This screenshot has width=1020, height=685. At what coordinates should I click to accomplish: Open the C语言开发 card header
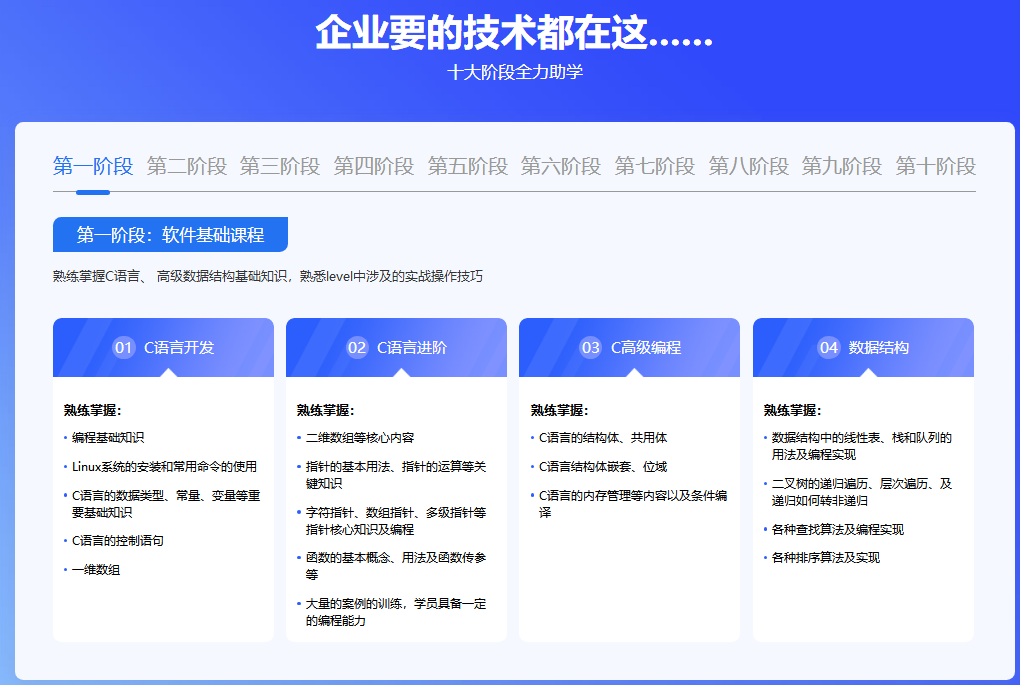(163, 347)
